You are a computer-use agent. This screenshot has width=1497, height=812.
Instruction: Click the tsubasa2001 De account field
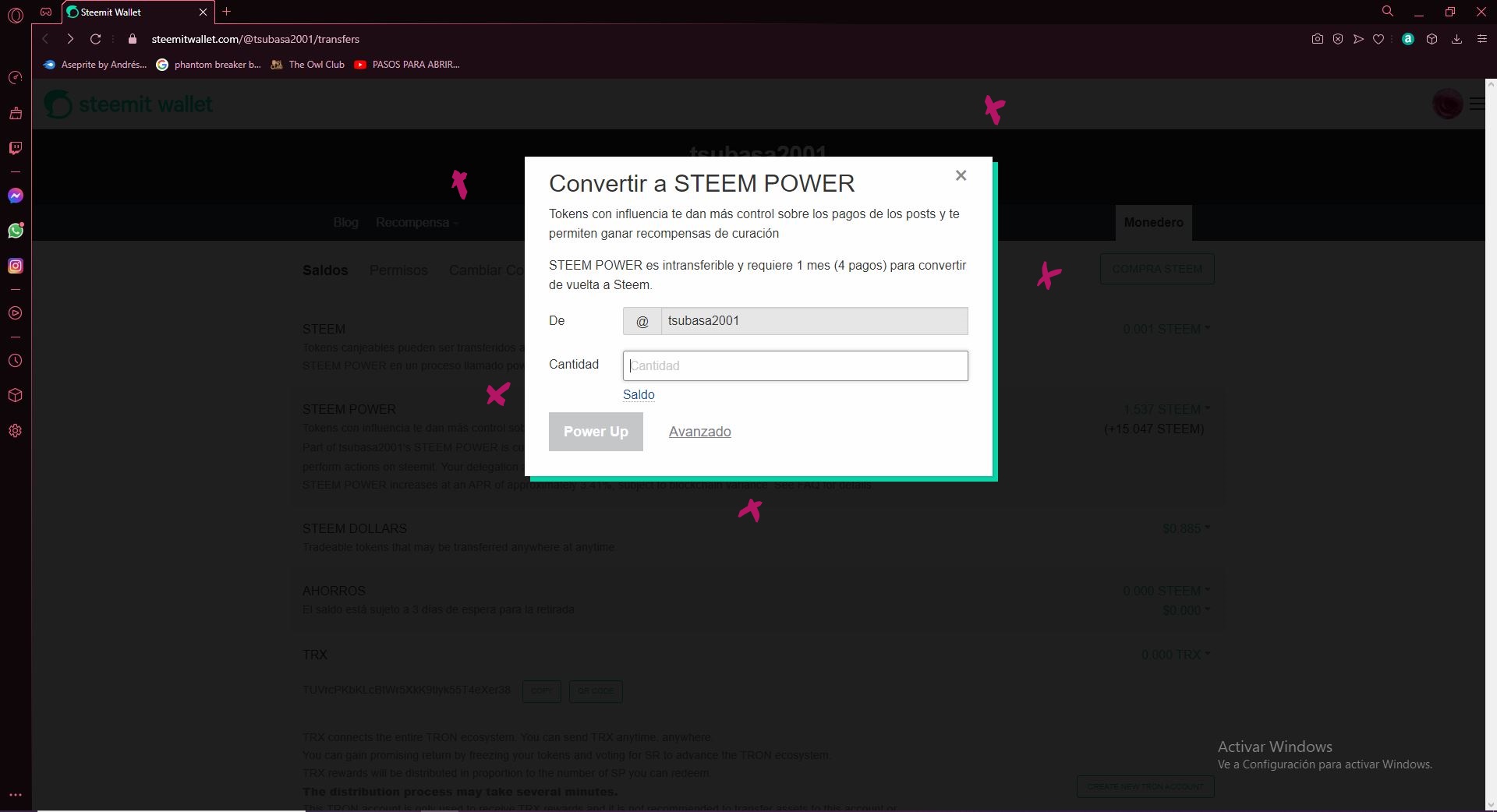click(814, 321)
